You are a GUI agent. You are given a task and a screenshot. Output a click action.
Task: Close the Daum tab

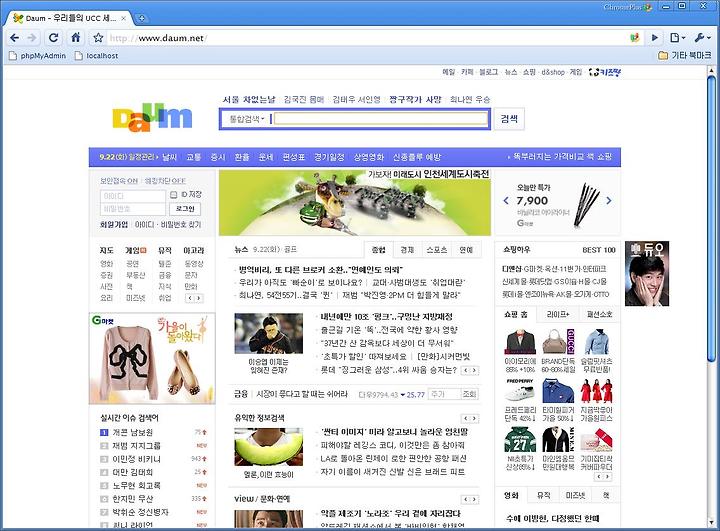124,18
